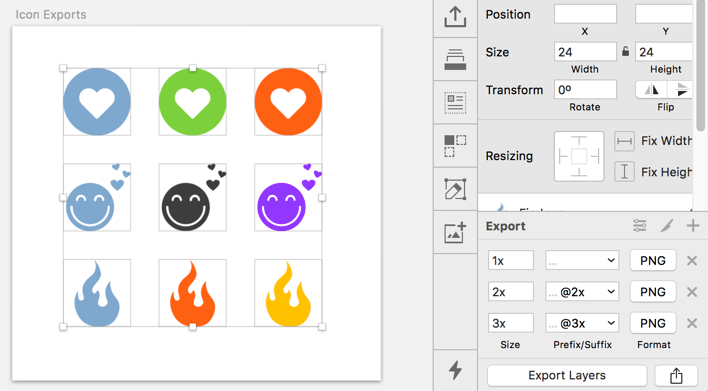Image resolution: width=708 pixels, height=391 pixels.
Task: Click the add image sidebar icon
Action: pyautogui.click(x=455, y=233)
